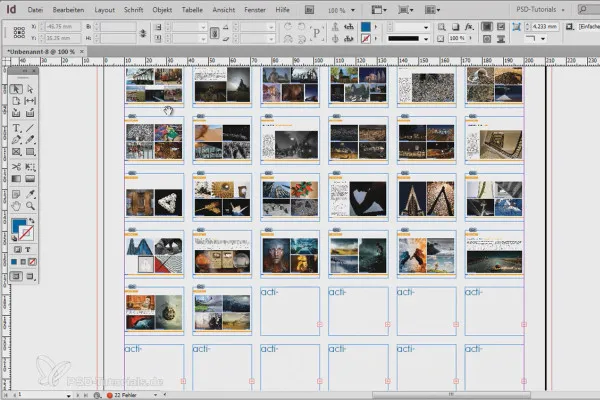This screenshot has width=600, height=400.
Task: Click the blue fill swatch in Tools panel
Action: pyautogui.click(x=19, y=225)
